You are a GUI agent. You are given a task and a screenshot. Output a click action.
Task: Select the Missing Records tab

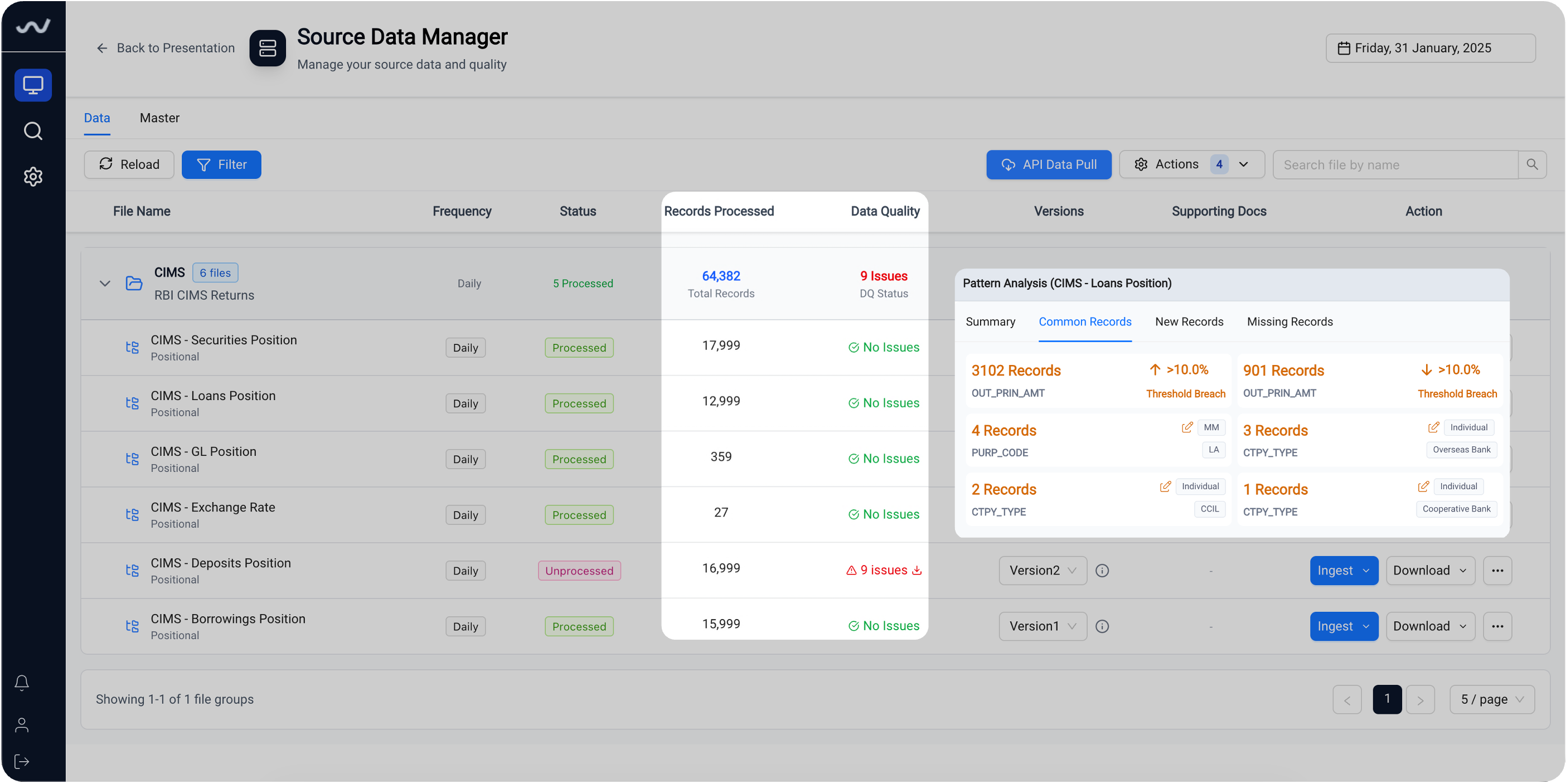[x=1290, y=322]
